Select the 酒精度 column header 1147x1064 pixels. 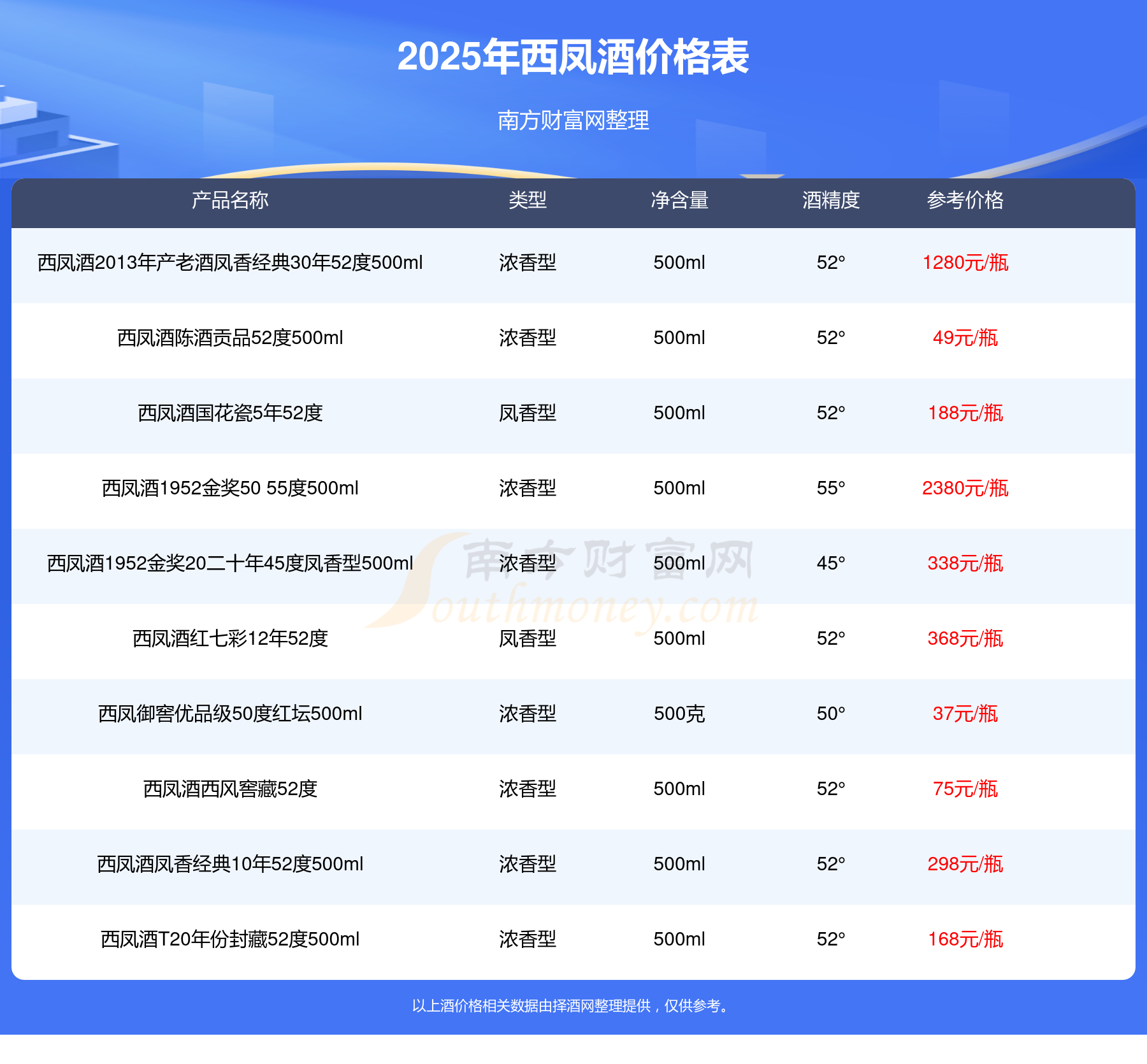tap(831, 200)
